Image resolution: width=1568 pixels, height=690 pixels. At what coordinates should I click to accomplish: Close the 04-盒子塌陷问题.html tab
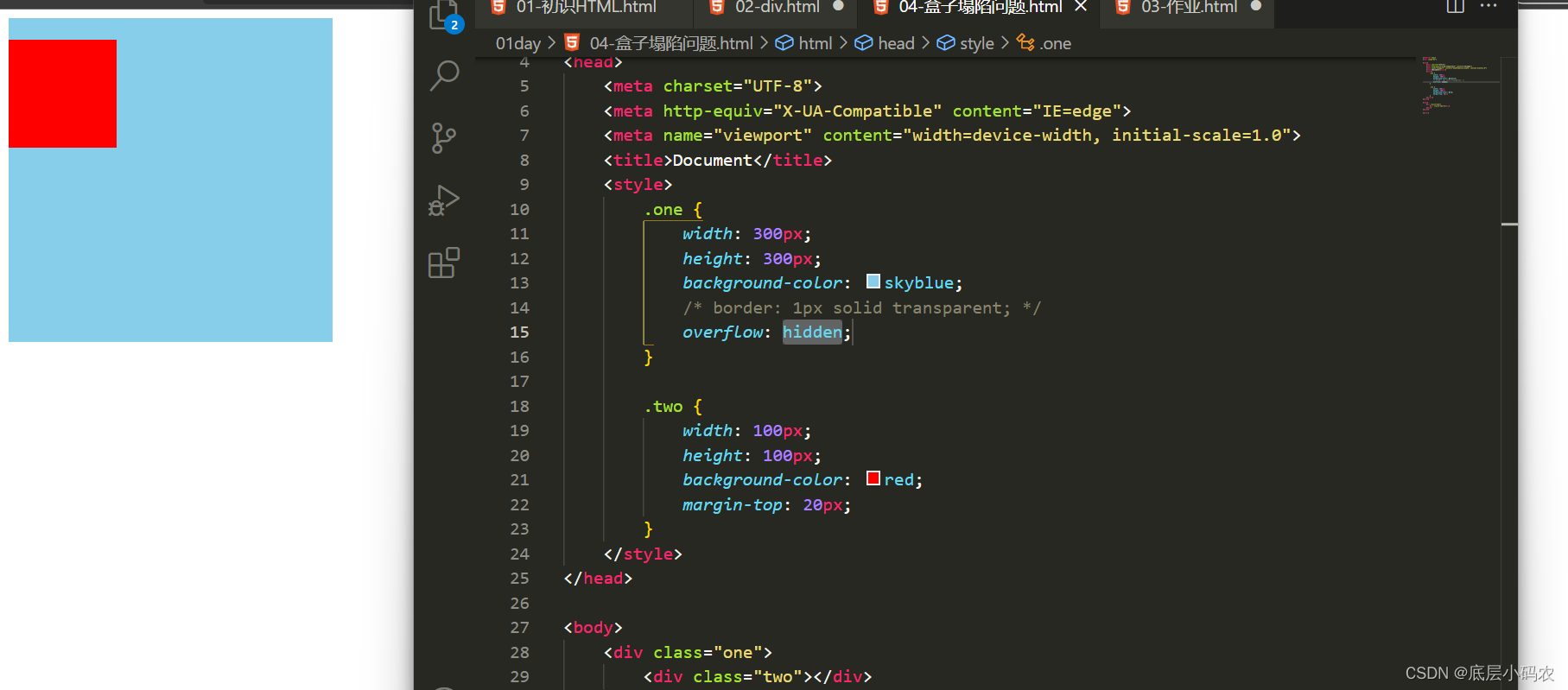1081,7
